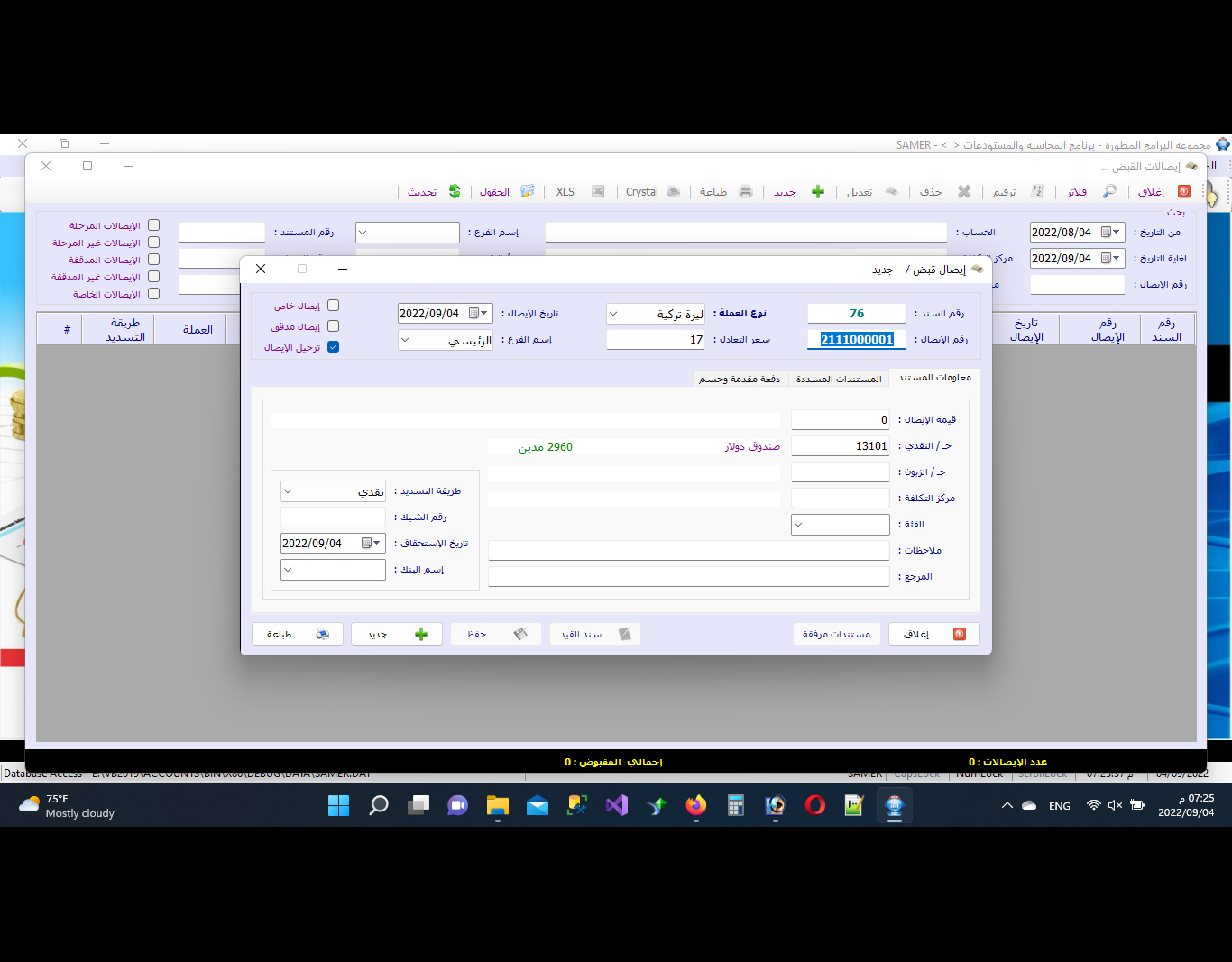
Task: Open Visual Studio from the taskbar
Action: (x=617, y=805)
